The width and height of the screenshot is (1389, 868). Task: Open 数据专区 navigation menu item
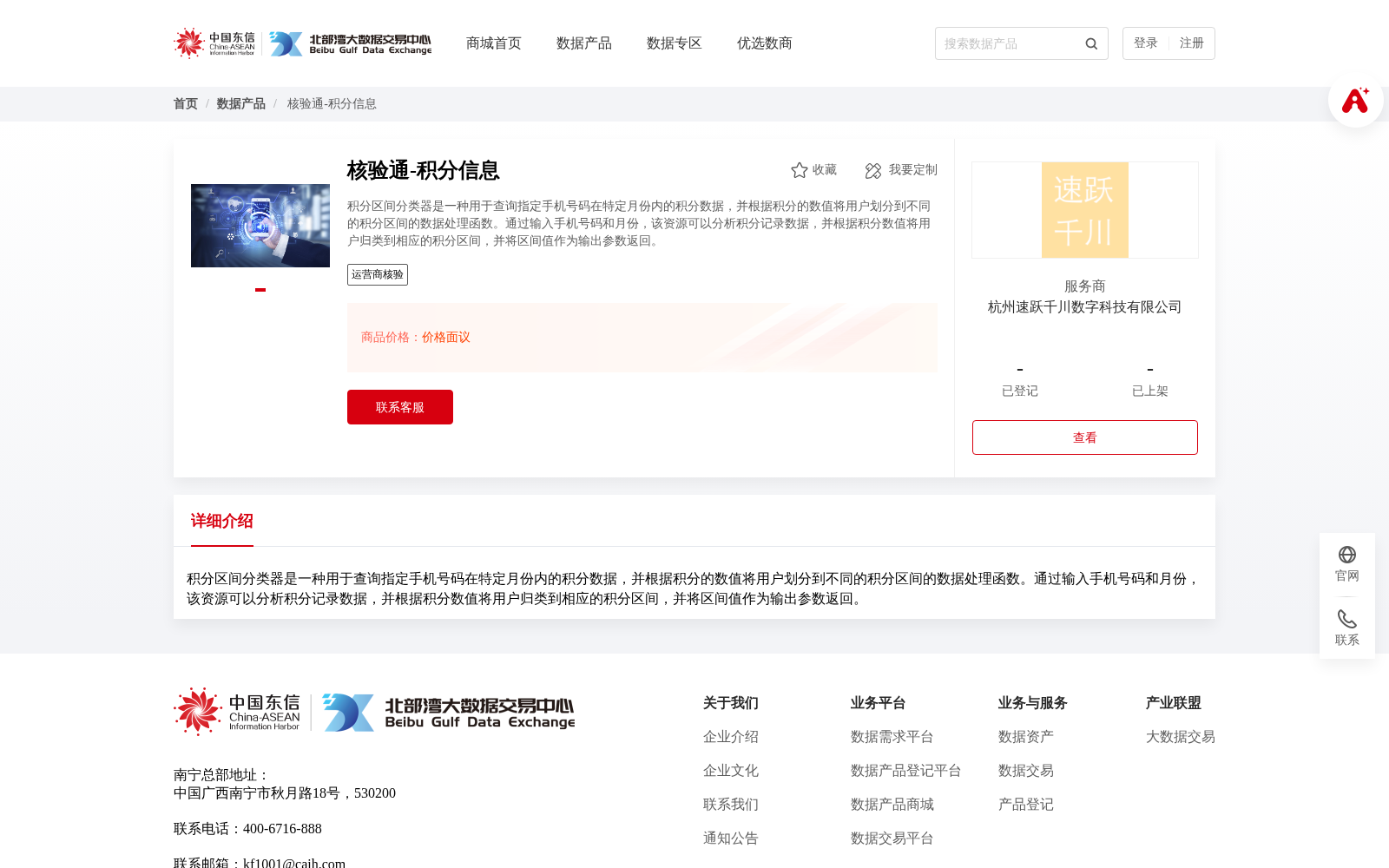pyautogui.click(x=675, y=43)
